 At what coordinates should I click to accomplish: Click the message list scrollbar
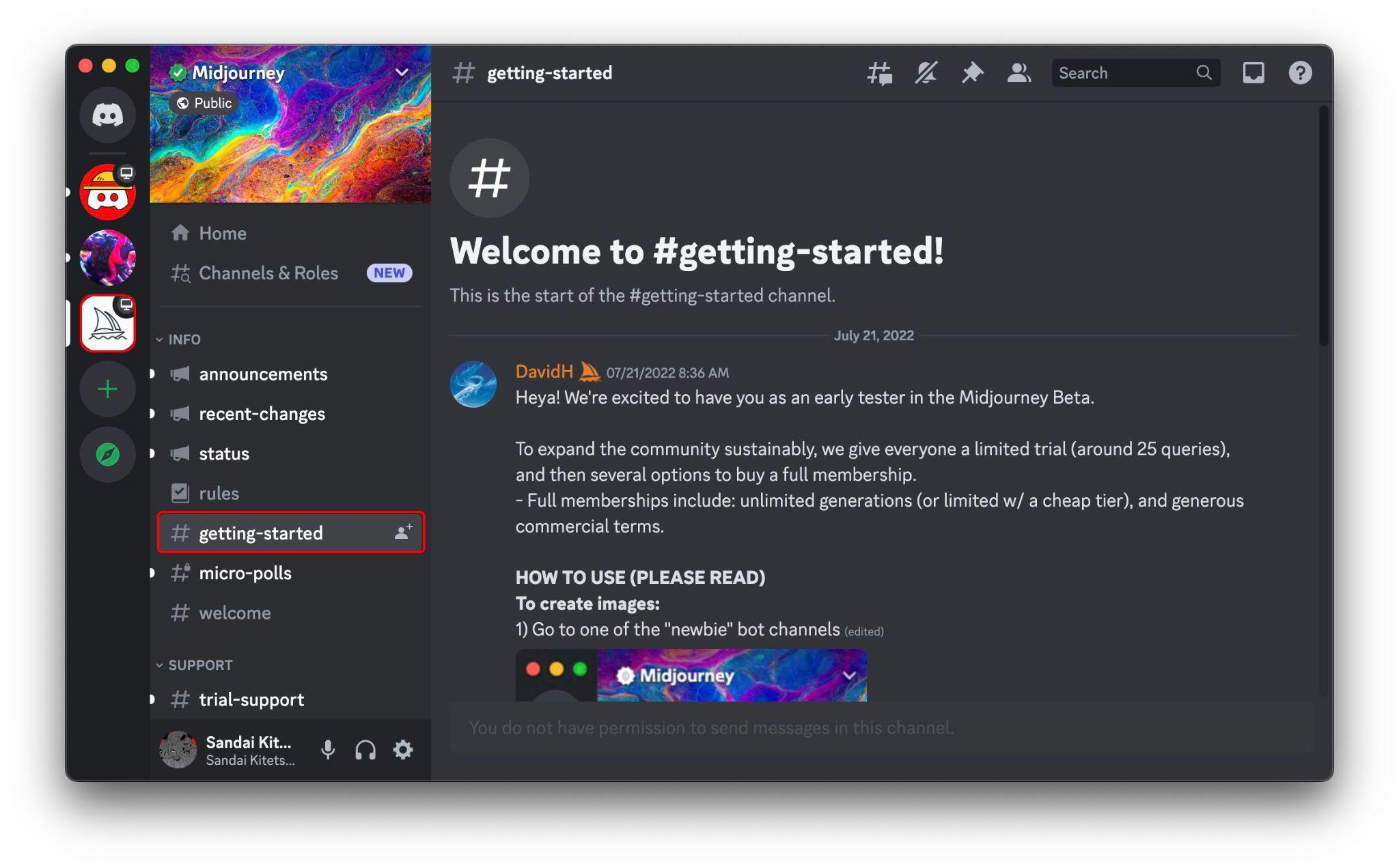[x=1323, y=225]
